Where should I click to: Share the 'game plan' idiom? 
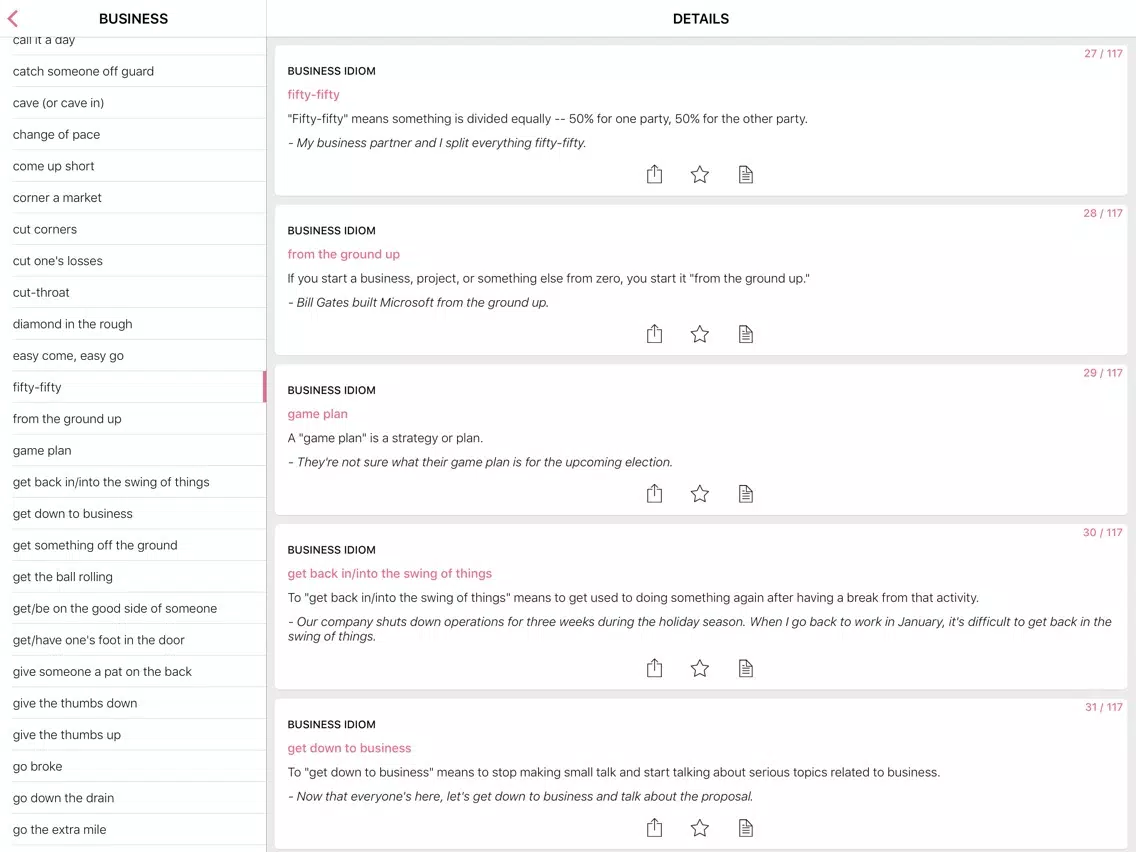click(x=654, y=494)
